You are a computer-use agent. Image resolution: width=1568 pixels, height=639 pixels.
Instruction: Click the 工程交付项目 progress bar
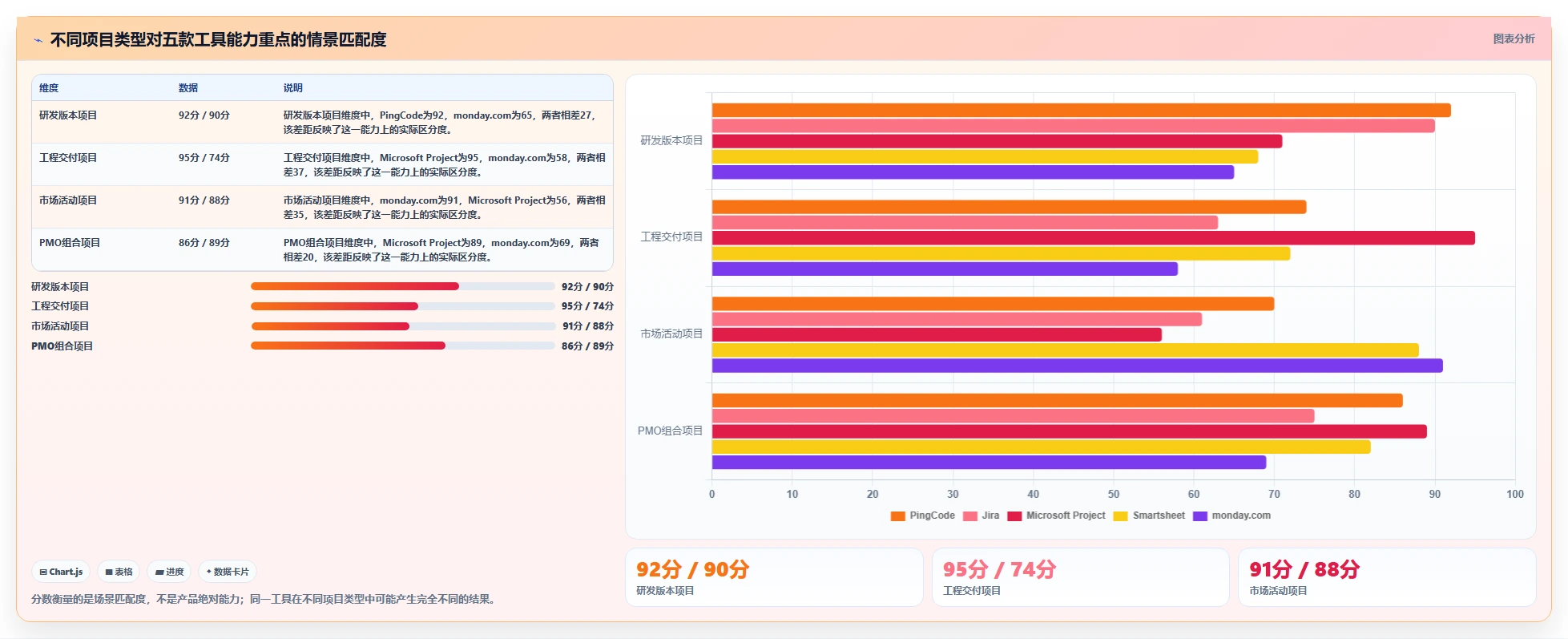(402, 306)
